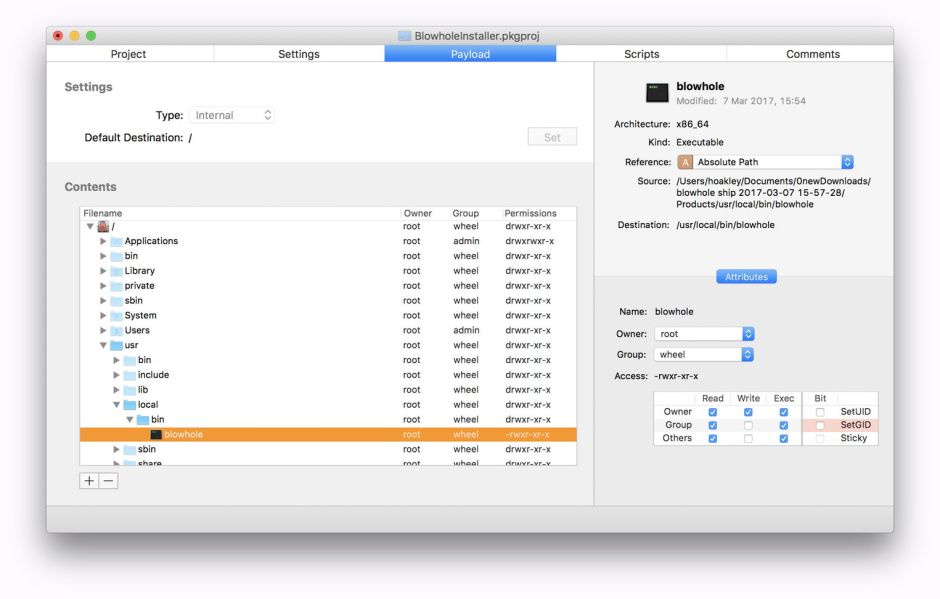Click the large blowhole terminal icon in inspector
The width and height of the screenshot is (940, 599).
[657, 93]
